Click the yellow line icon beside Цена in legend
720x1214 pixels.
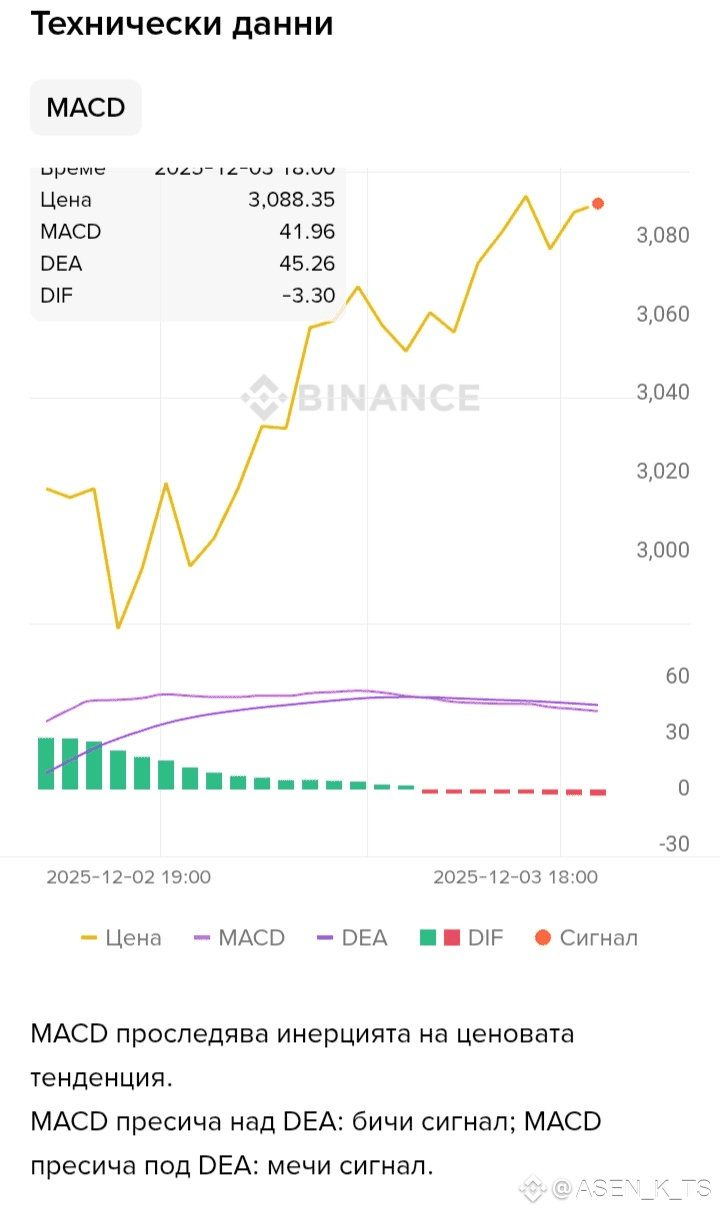(90, 938)
